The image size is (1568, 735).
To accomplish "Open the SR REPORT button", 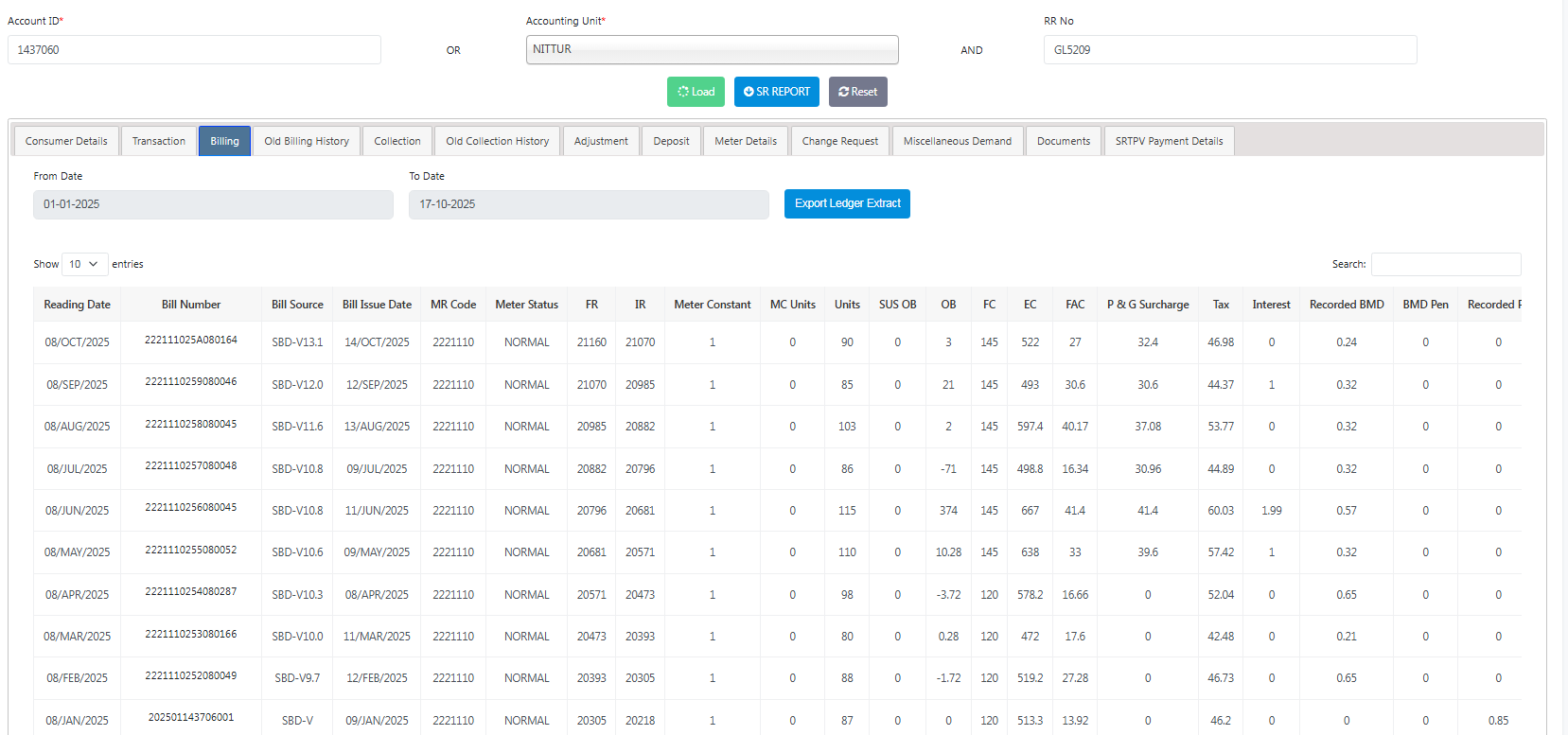I will coord(776,92).
